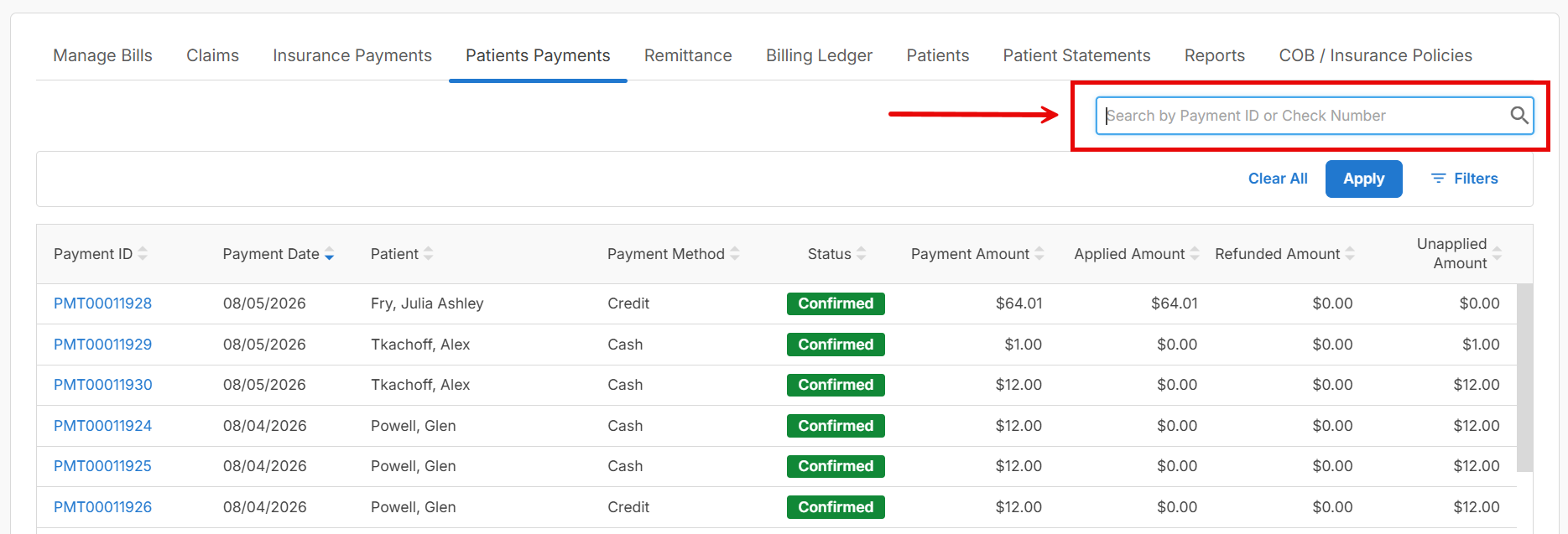Viewport: 1568px width, 534px height.
Task: Open the Patient Statements tab
Action: click(x=1076, y=55)
